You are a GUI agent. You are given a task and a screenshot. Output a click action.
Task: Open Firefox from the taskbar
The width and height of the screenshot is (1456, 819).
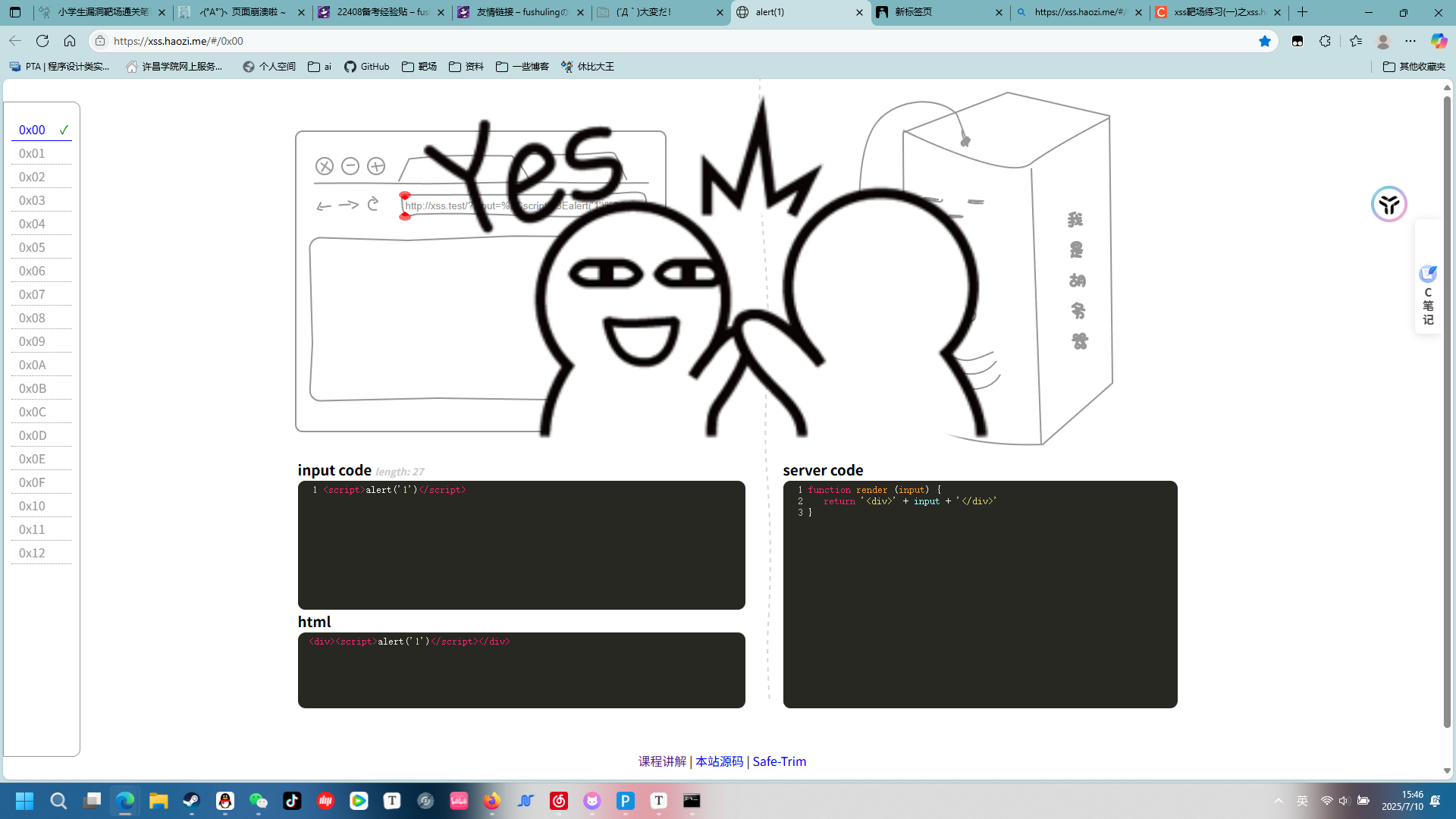pyautogui.click(x=492, y=801)
